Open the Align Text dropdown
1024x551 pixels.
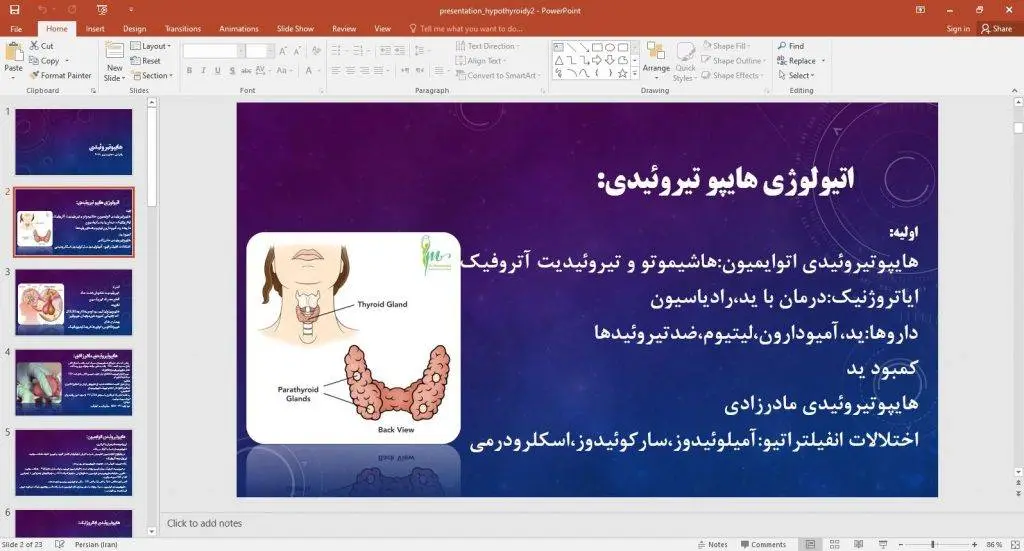tap(481, 61)
